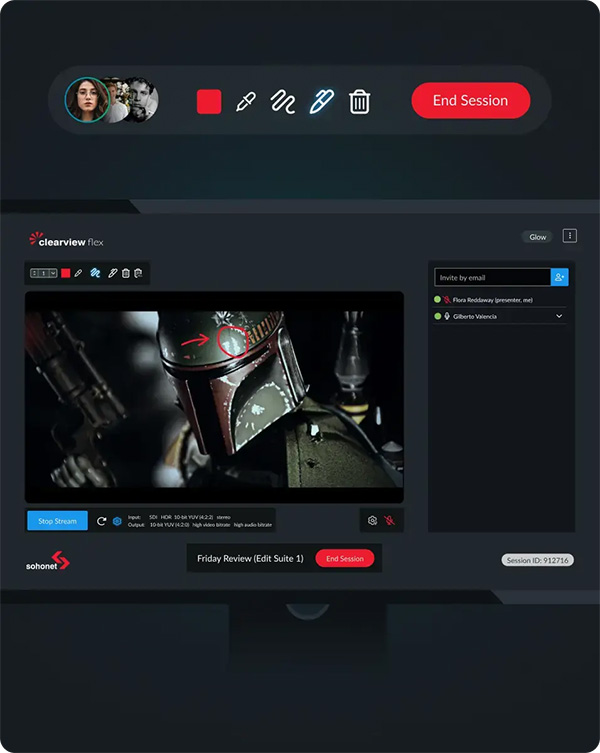Click the small pen tool above video
The width and height of the screenshot is (600, 753).
pyautogui.click(x=112, y=273)
